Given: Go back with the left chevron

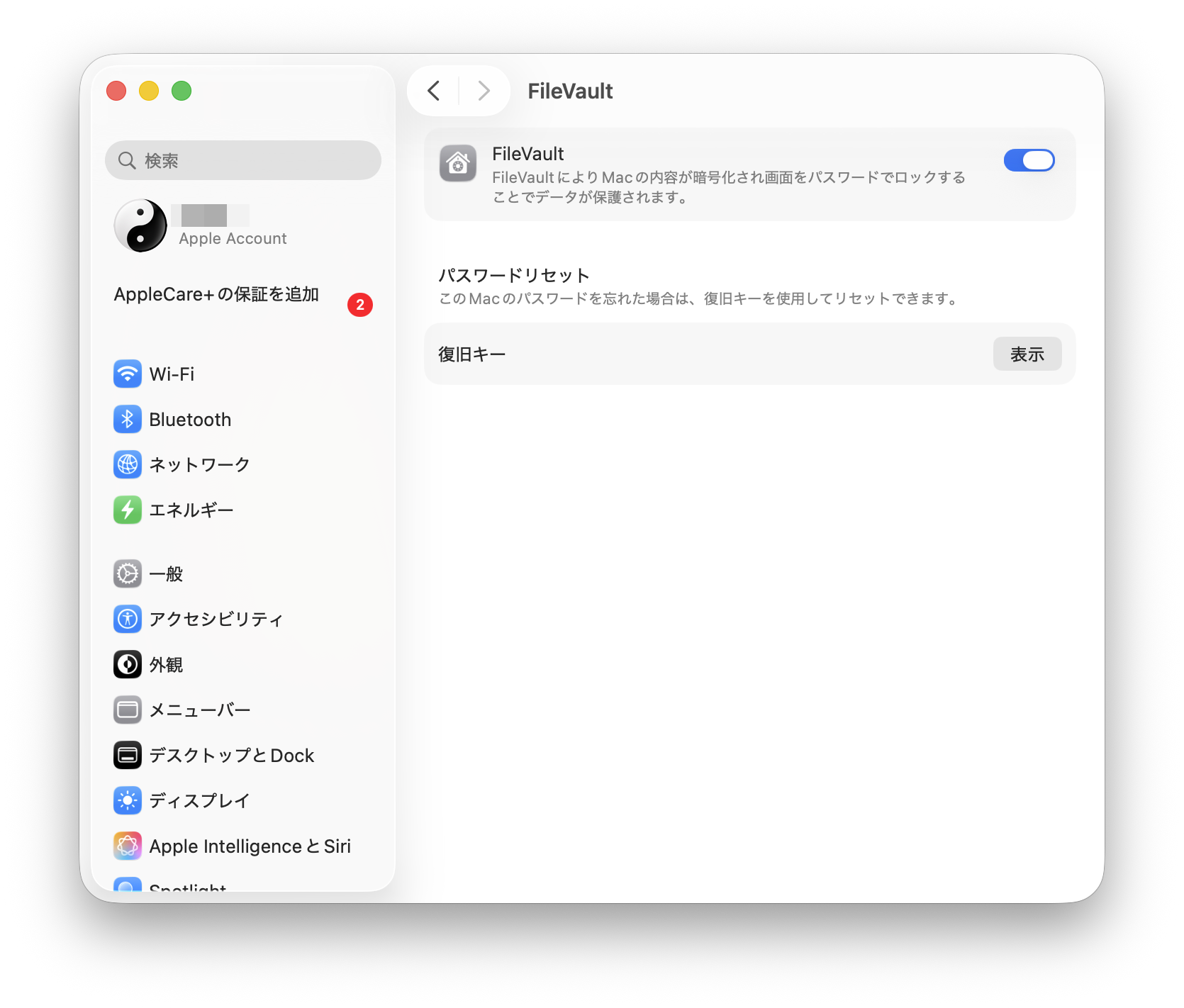Looking at the screenshot, I should pos(434,91).
